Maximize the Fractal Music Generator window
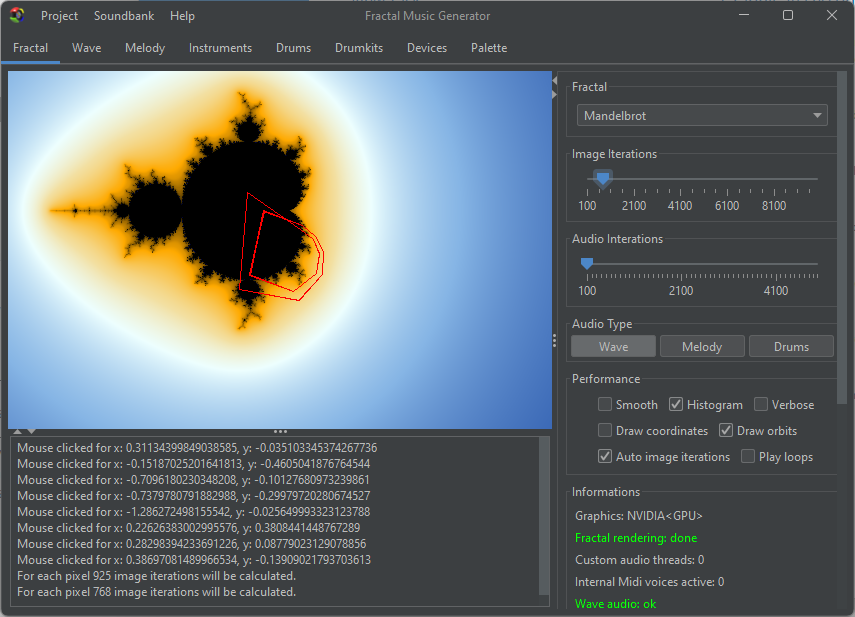This screenshot has height=617, width=855. (x=788, y=15)
